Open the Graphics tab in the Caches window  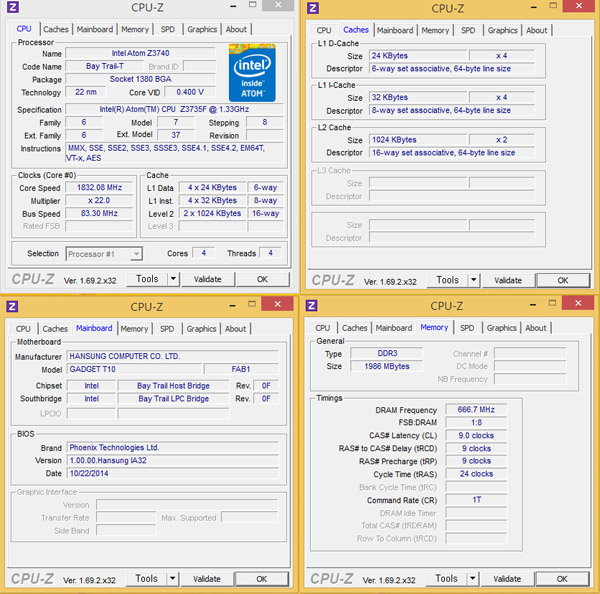coord(502,30)
